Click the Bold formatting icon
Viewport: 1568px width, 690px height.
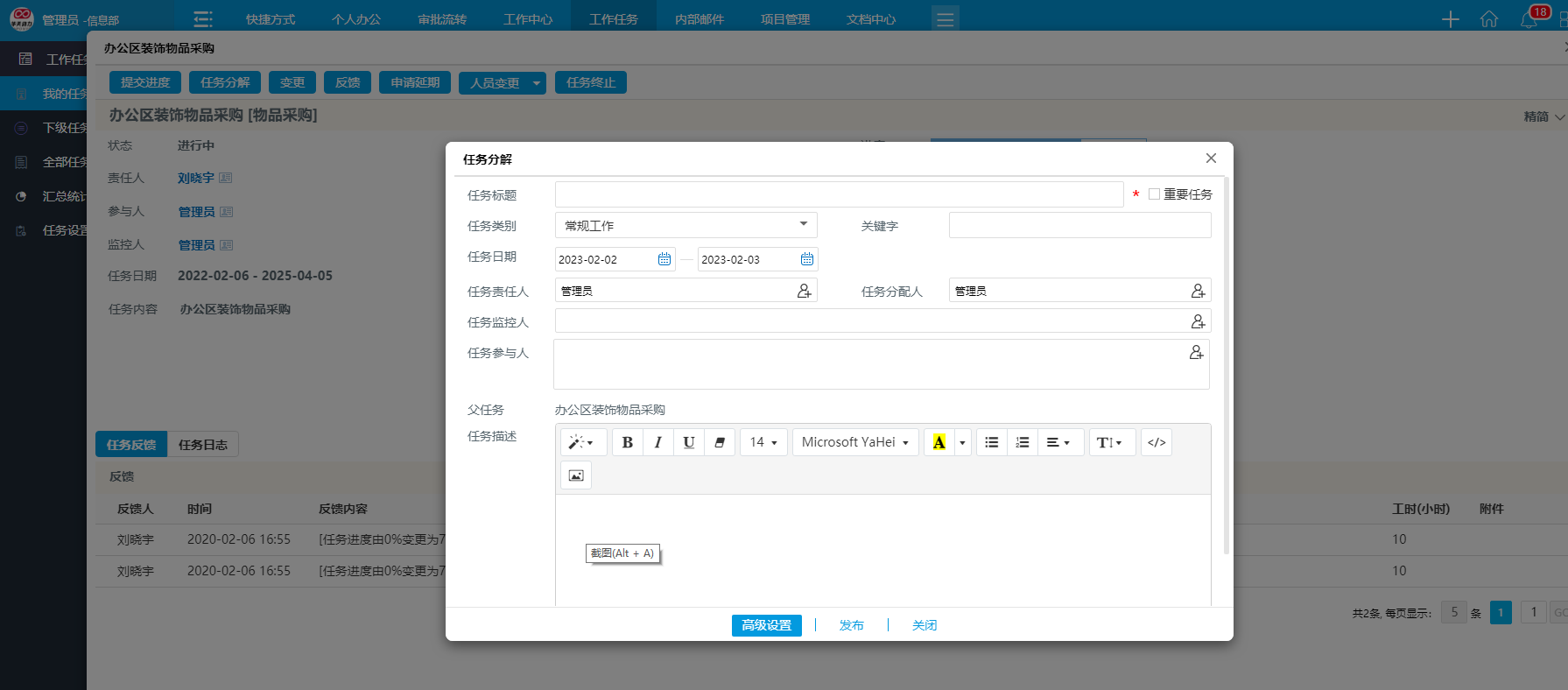click(x=627, y=442)
